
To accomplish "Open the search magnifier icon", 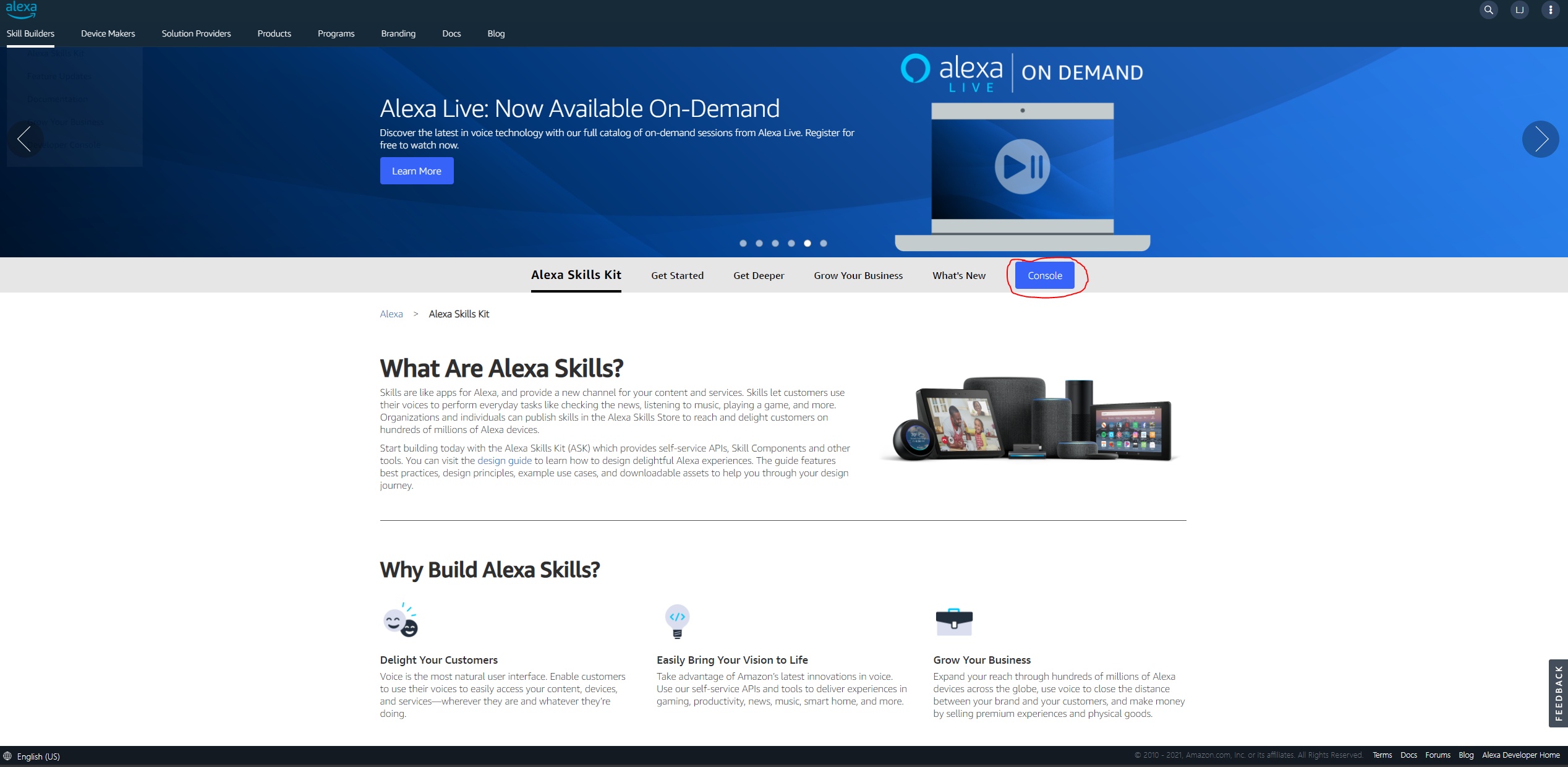I will click(1488, 10).
